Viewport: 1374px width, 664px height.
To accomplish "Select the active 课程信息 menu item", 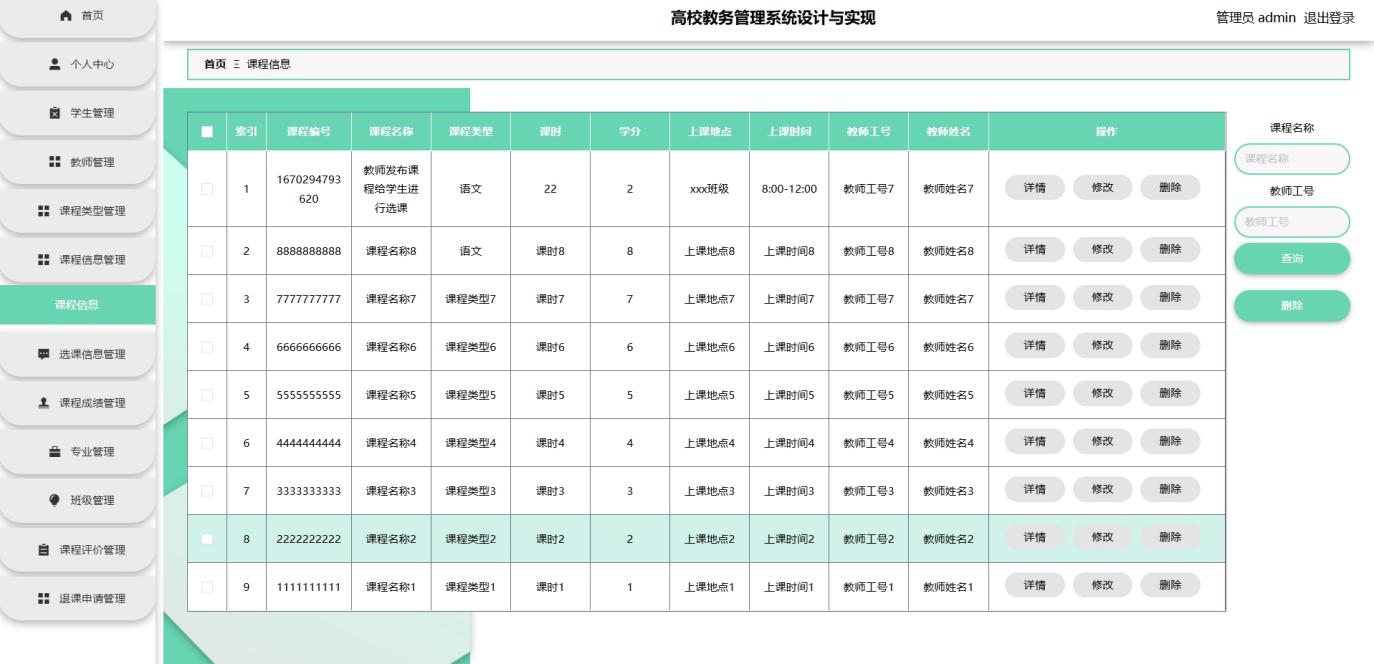I will [78, 304].
